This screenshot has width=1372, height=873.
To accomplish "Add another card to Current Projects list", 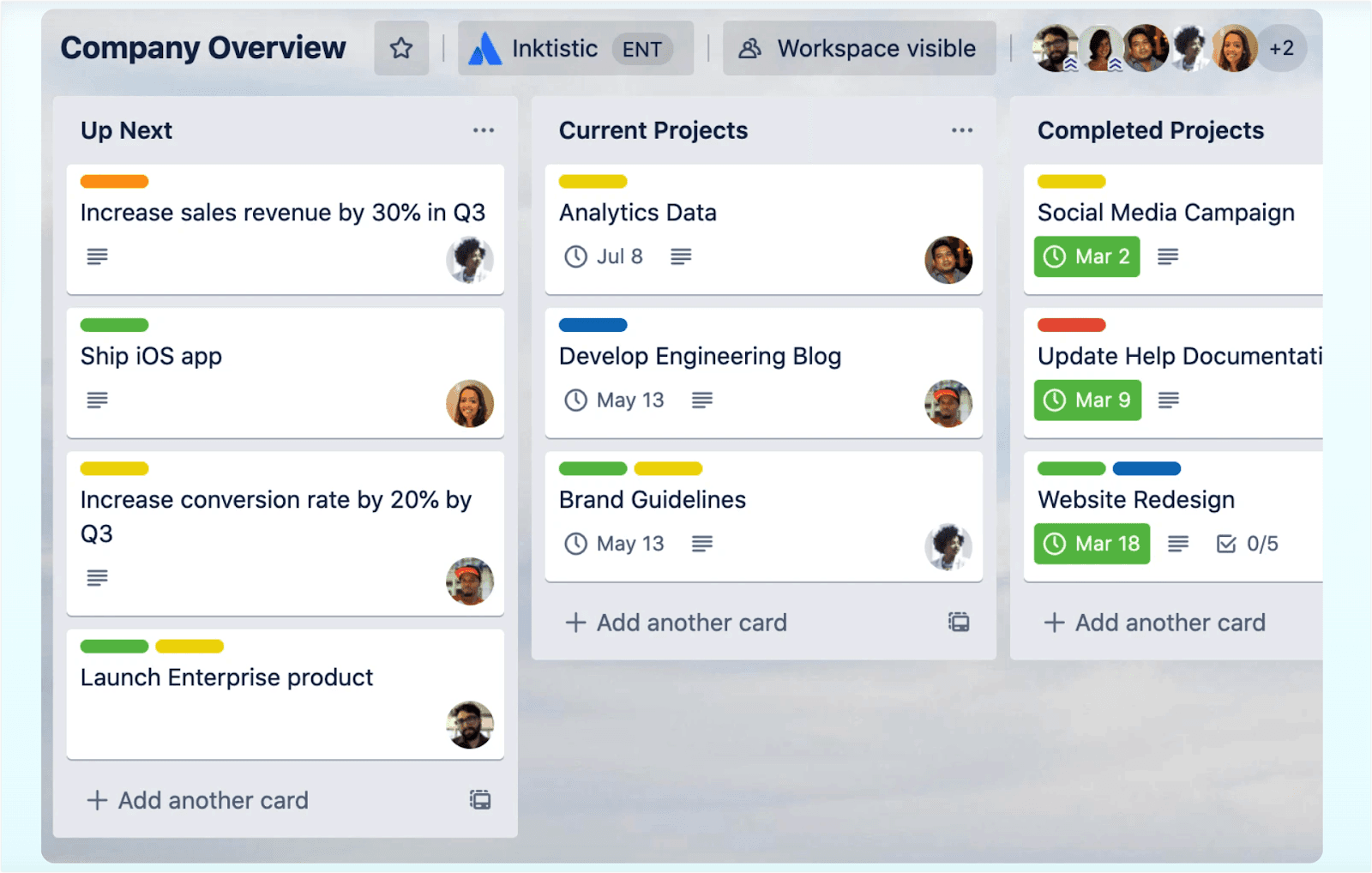I will pos(676,623).
